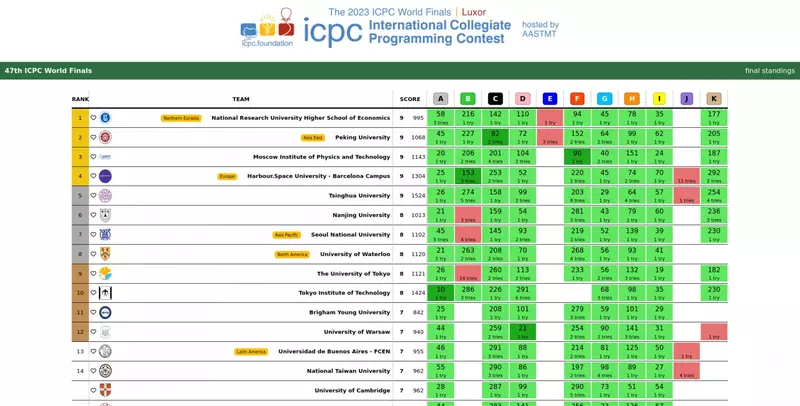Click the 47th ICPC World Finals title
This screenshot has width=800, height=406.
(48, 71)
